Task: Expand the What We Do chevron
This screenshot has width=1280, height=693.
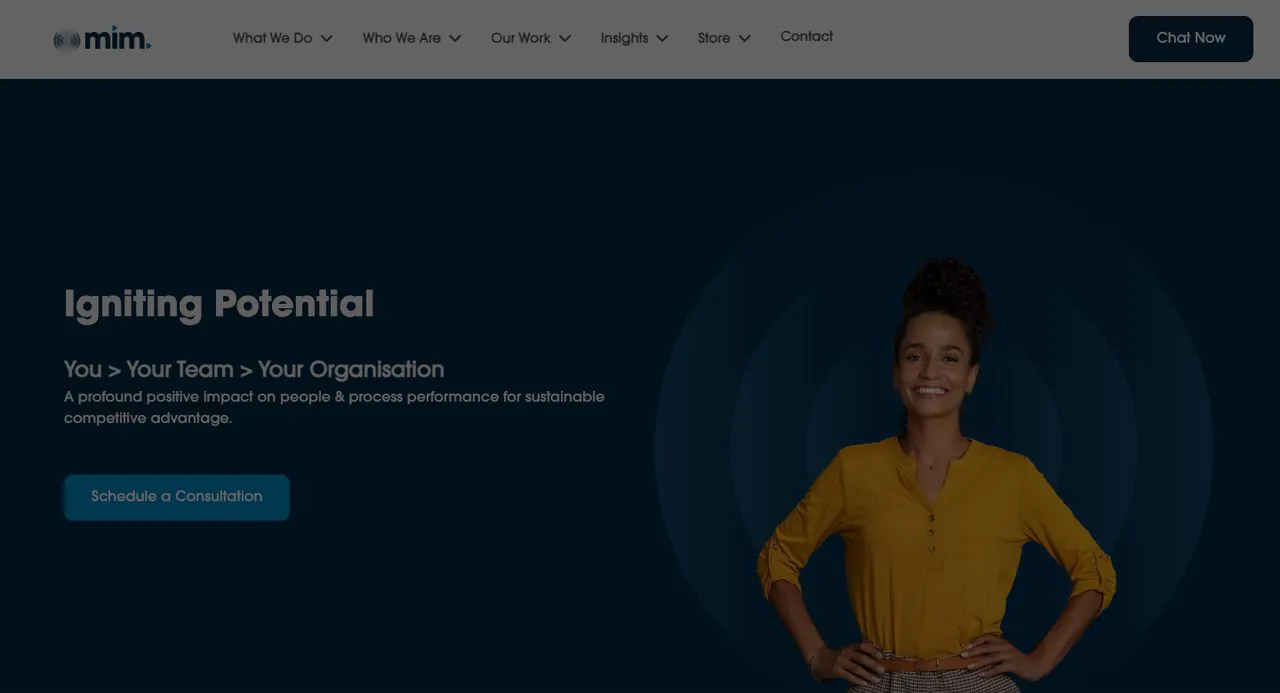Action: 326,39
